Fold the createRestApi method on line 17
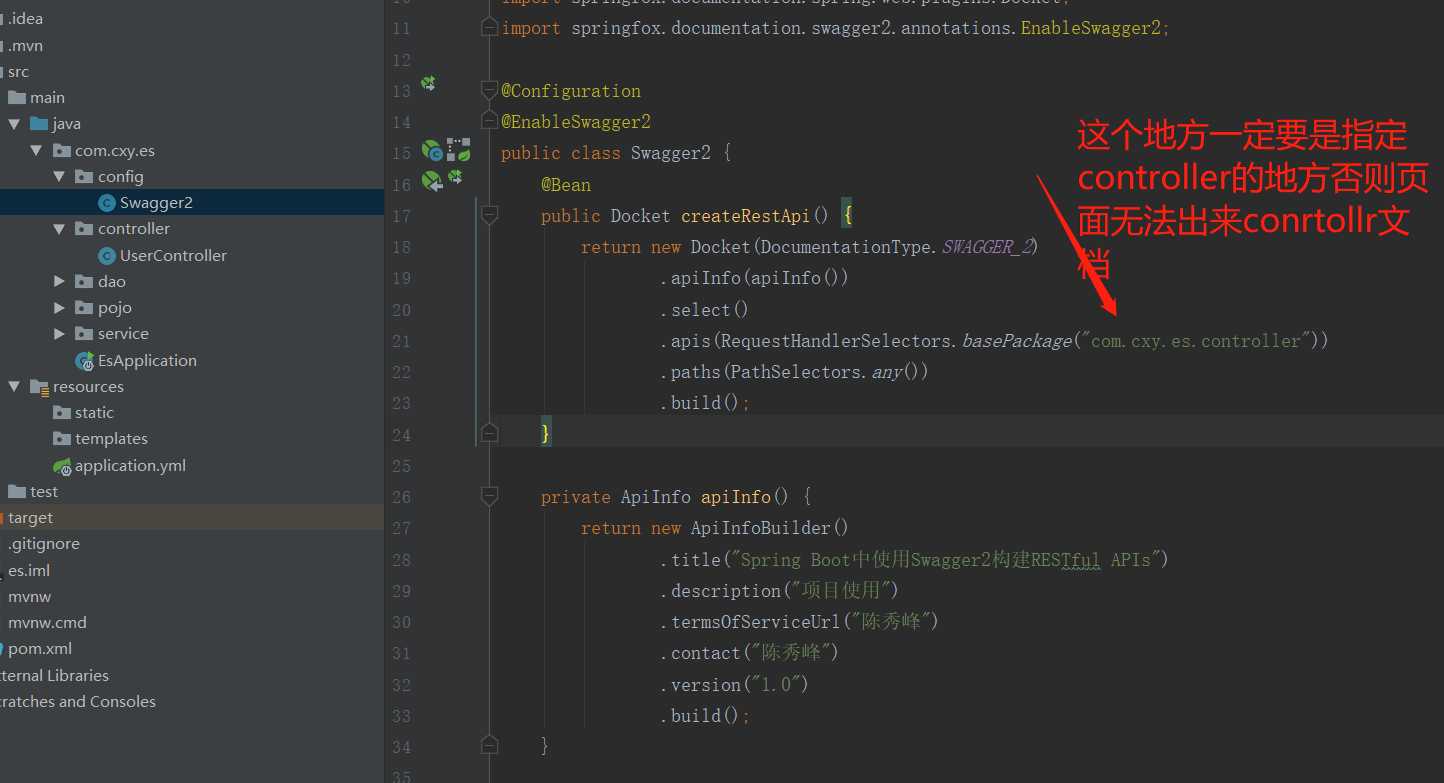This screenshot has width=1444, height=783. (489, 214)
